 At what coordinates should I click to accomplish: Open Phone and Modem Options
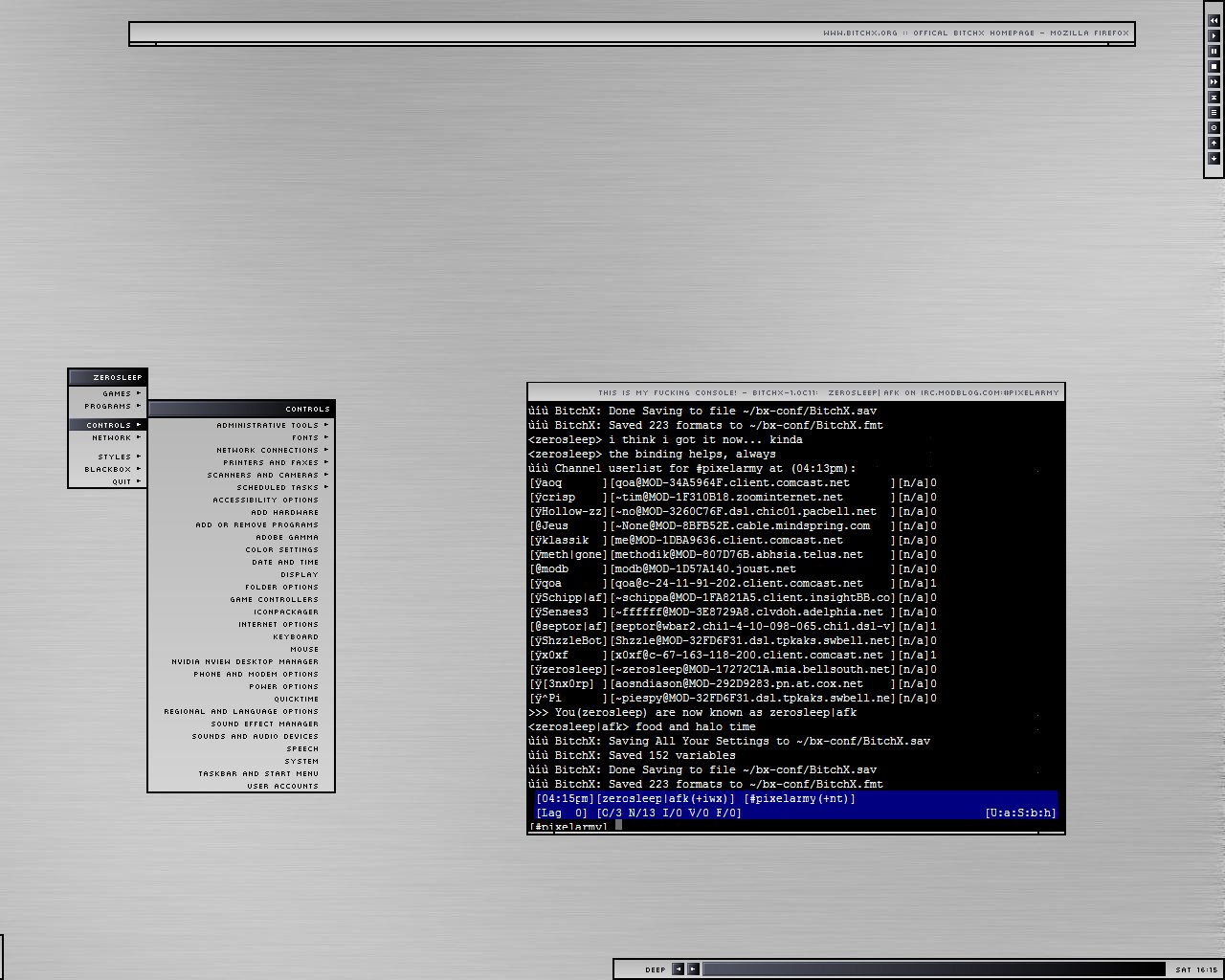click(240, 674)
